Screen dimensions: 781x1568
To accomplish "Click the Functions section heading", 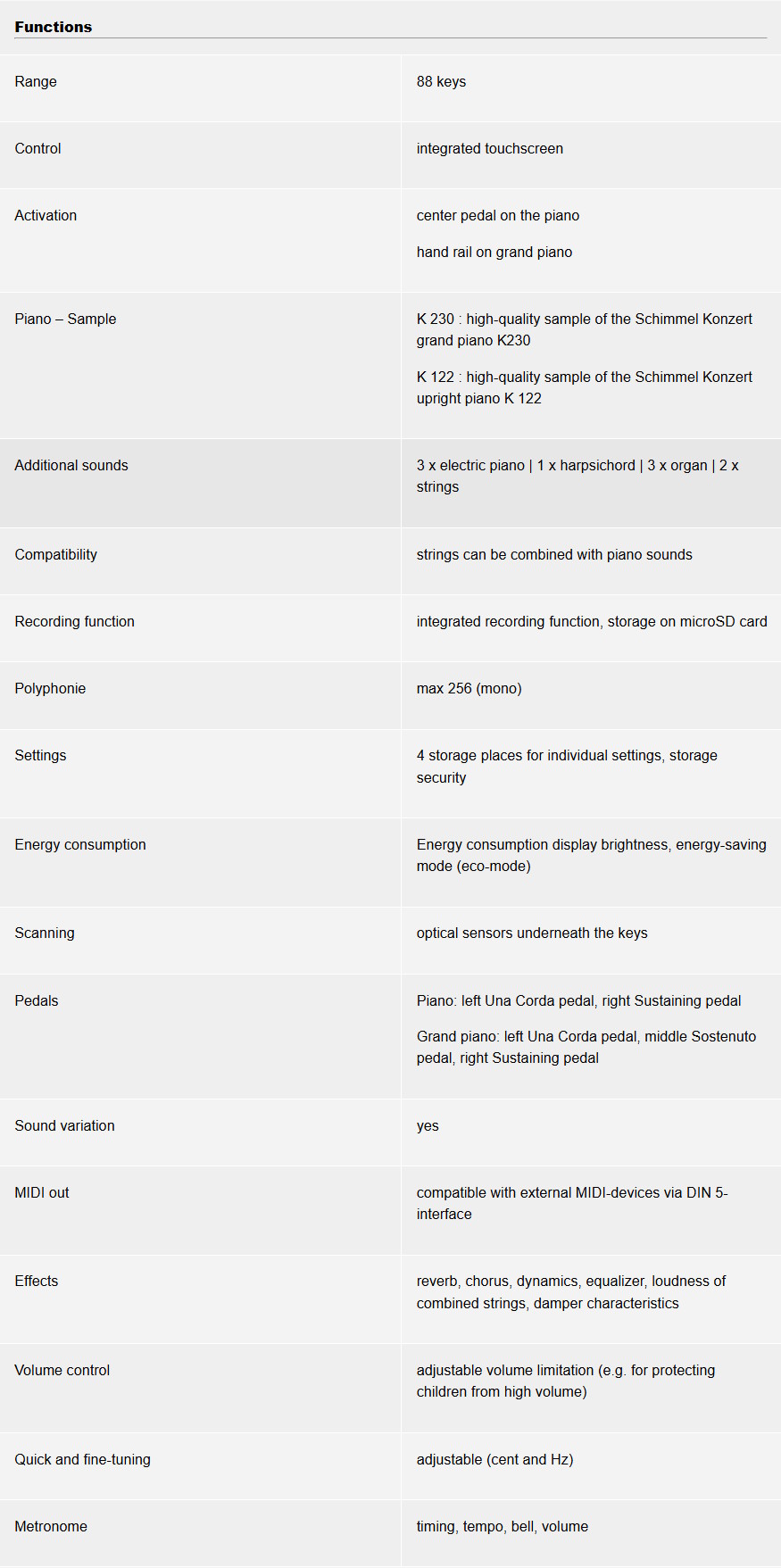I will [x=54, y=27].
